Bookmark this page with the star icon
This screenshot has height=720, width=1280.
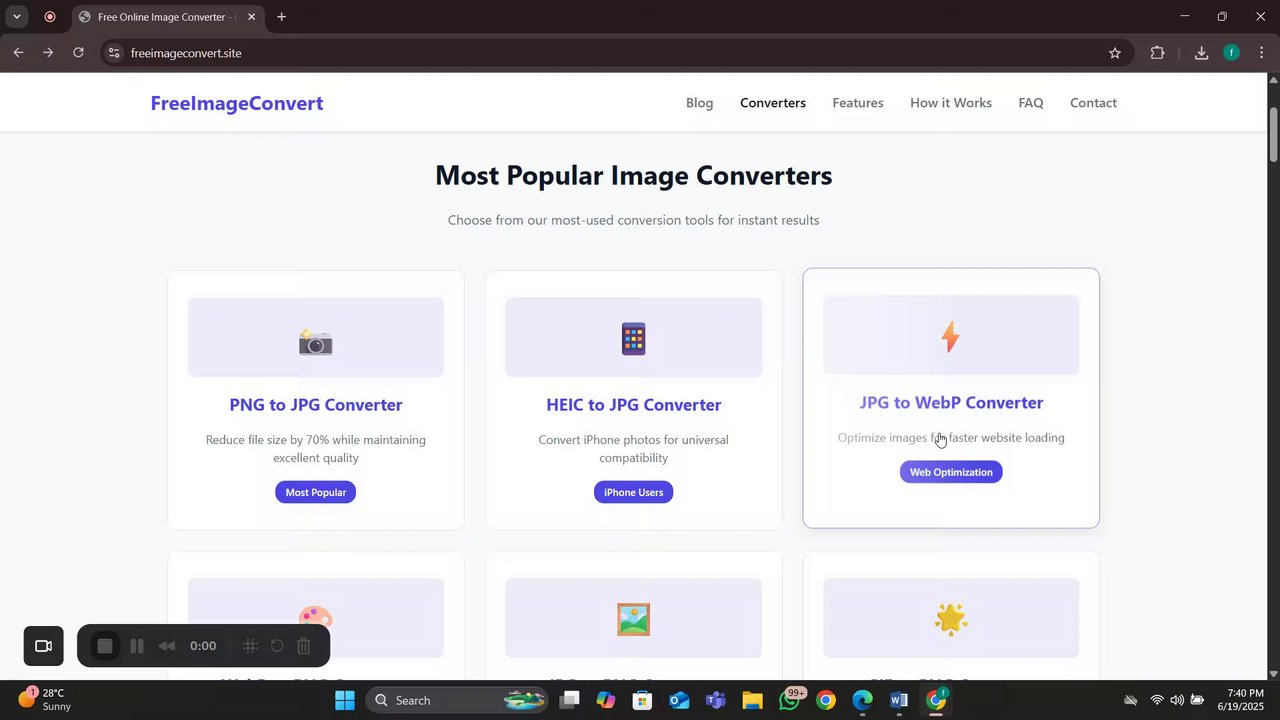pyautogui.click(x=1115, y=53)
